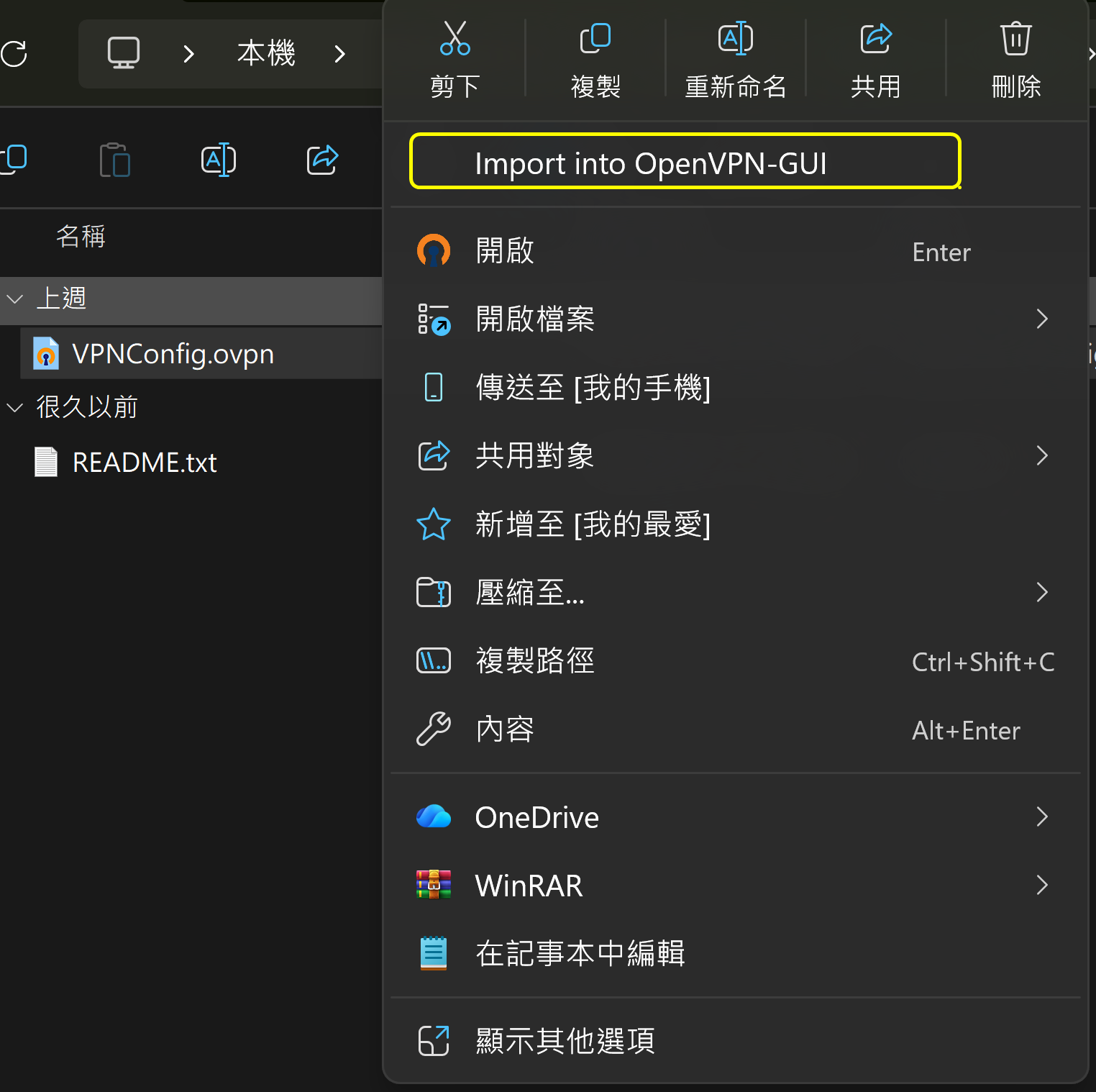Viewport: 1096px width, 1092px height.
Task: Click the Cut (剪下) scissors icon
Action: pyautogui.click(x=455, y=38)
